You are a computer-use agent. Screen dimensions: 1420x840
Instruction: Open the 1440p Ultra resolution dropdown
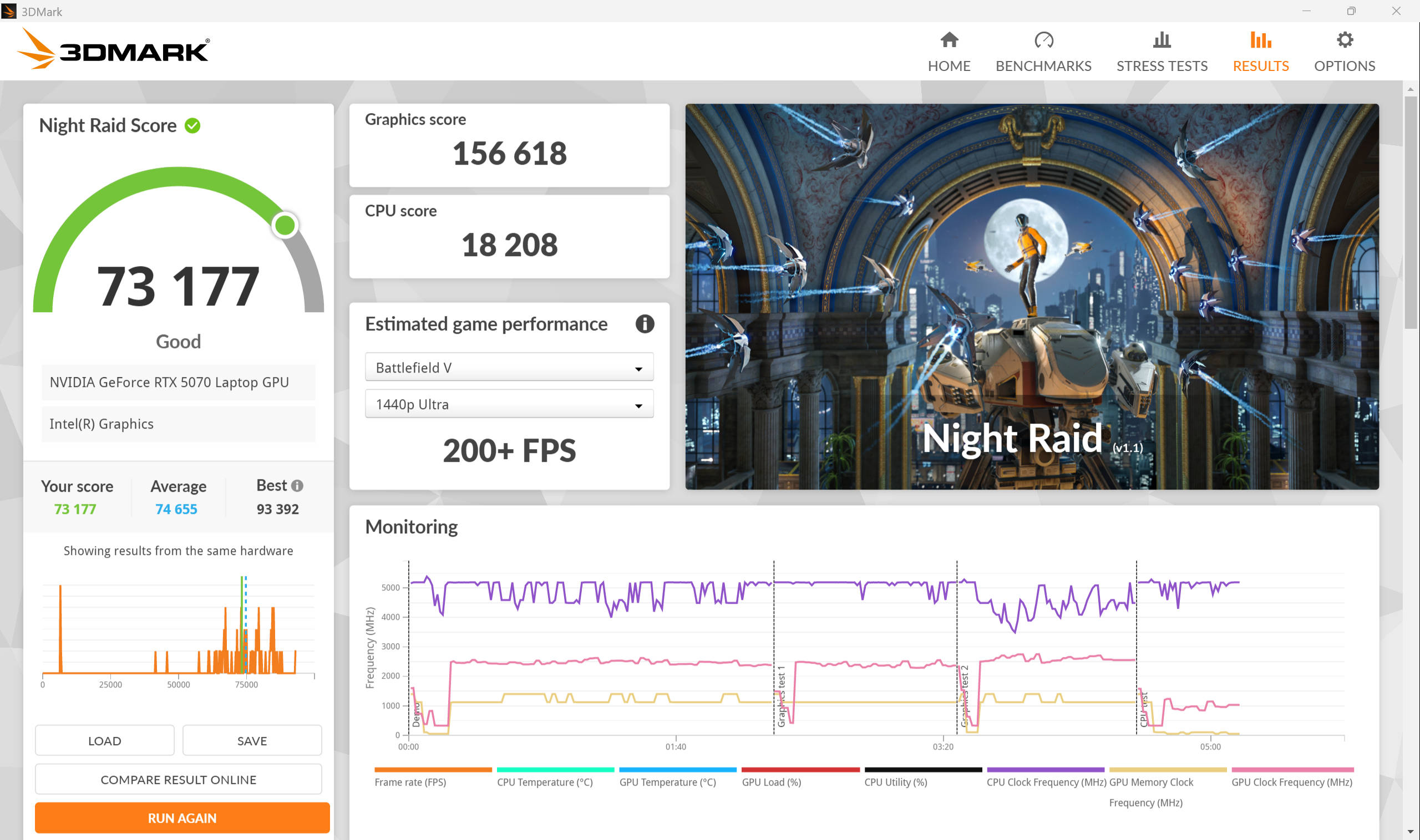pyautogui.click(x=509, y=404)
